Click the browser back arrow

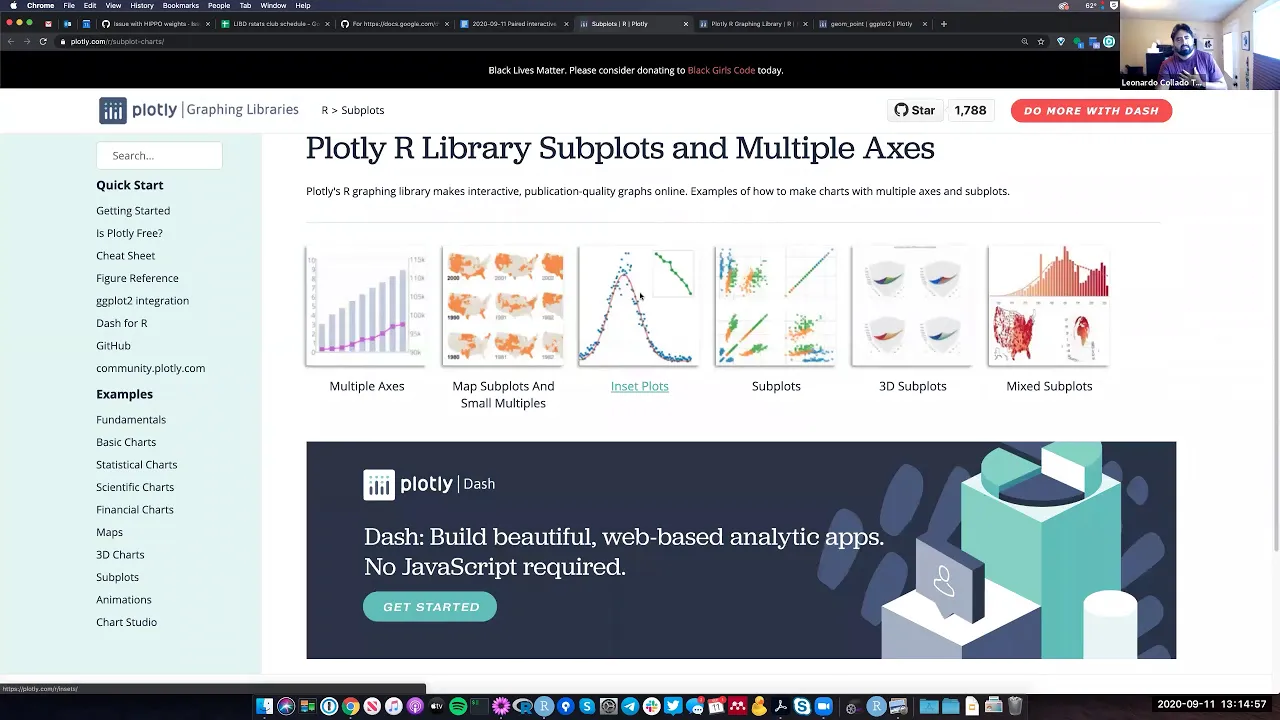click(10, 41)
